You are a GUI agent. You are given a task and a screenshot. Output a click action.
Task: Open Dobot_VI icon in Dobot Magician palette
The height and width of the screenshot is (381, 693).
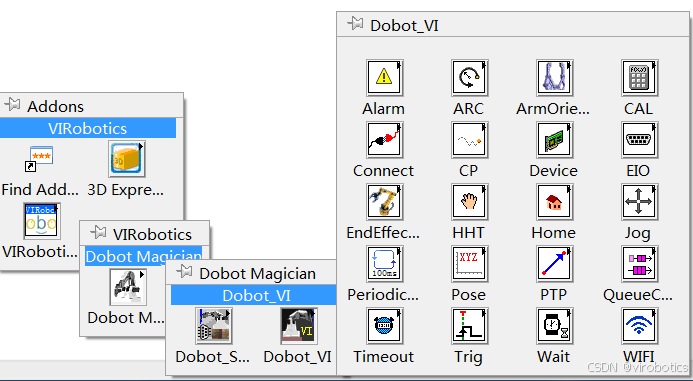(299, 326)
